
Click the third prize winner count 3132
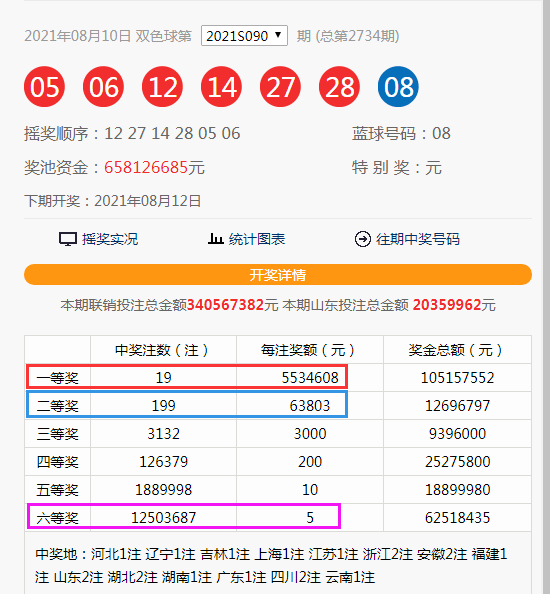[163, 434]
